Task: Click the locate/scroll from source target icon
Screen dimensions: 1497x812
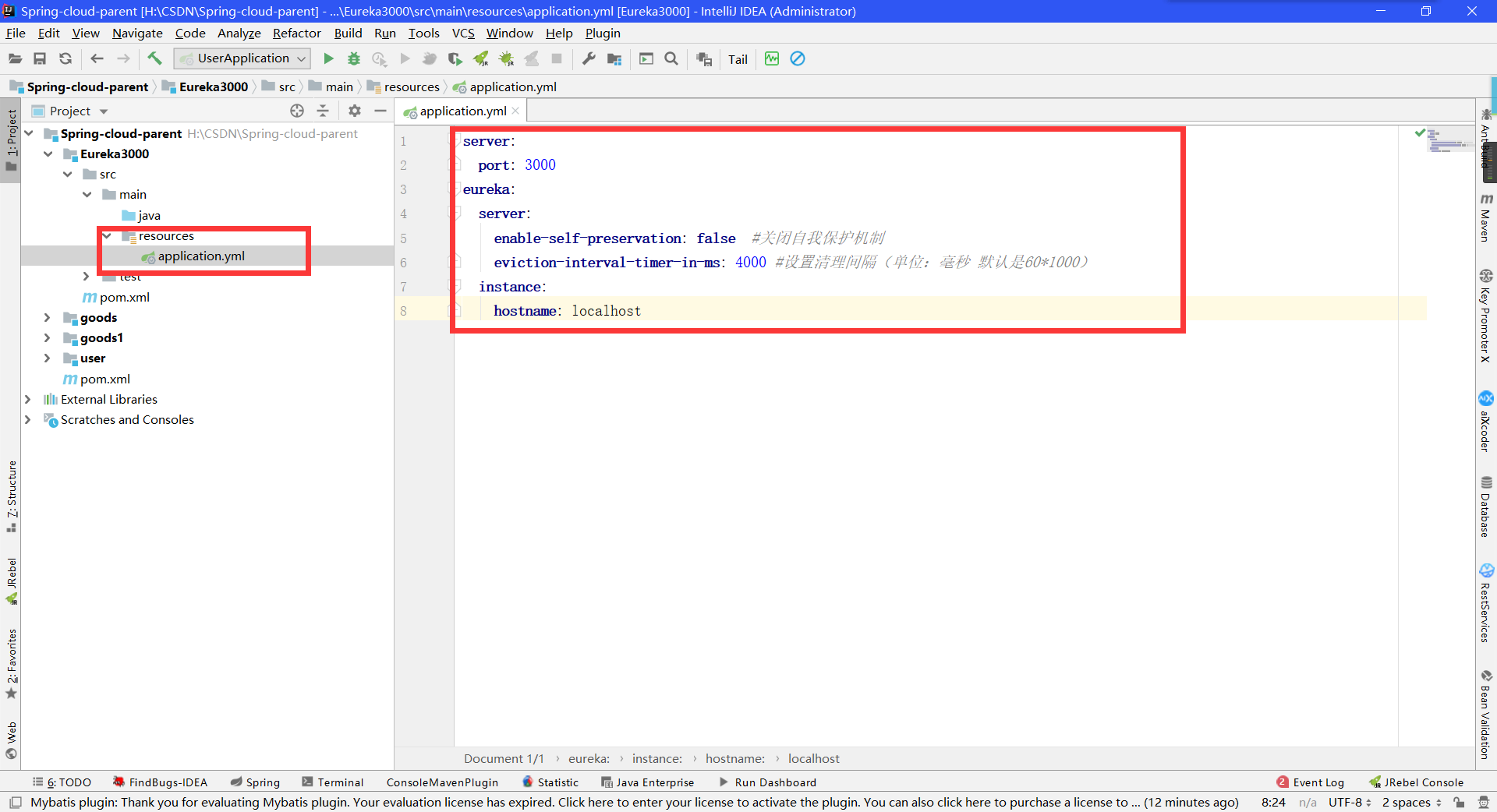Action: pos(297,111)
